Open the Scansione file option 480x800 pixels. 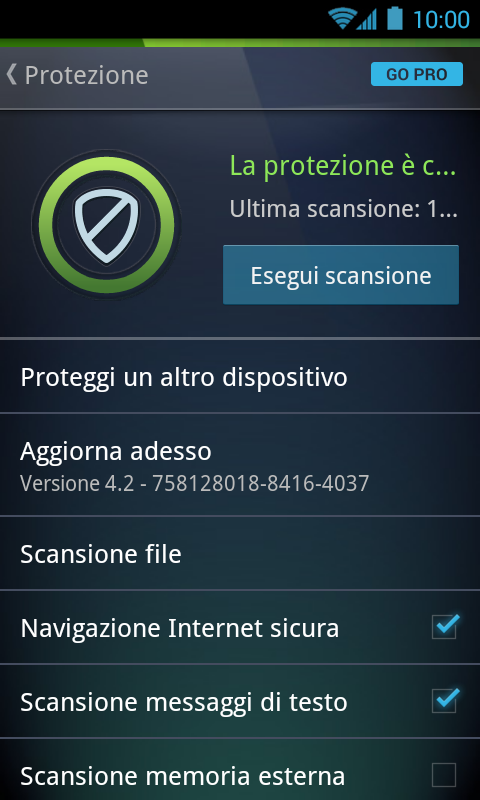tap(240, 554)
